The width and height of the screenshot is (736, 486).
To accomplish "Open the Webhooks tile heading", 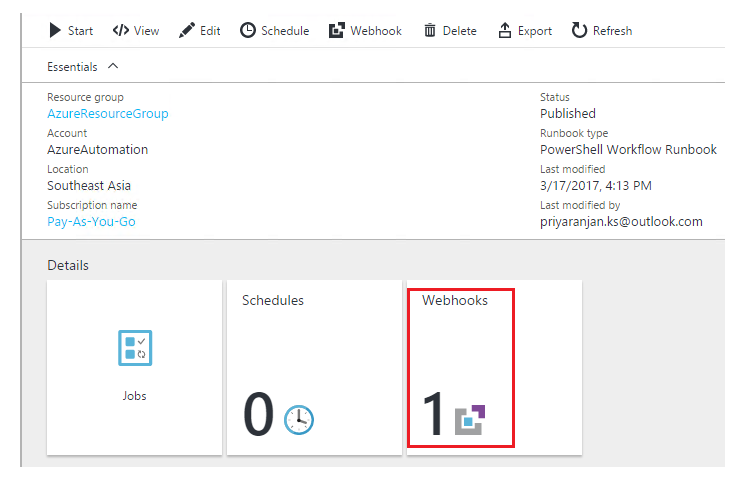I will [x=455, y=301].
